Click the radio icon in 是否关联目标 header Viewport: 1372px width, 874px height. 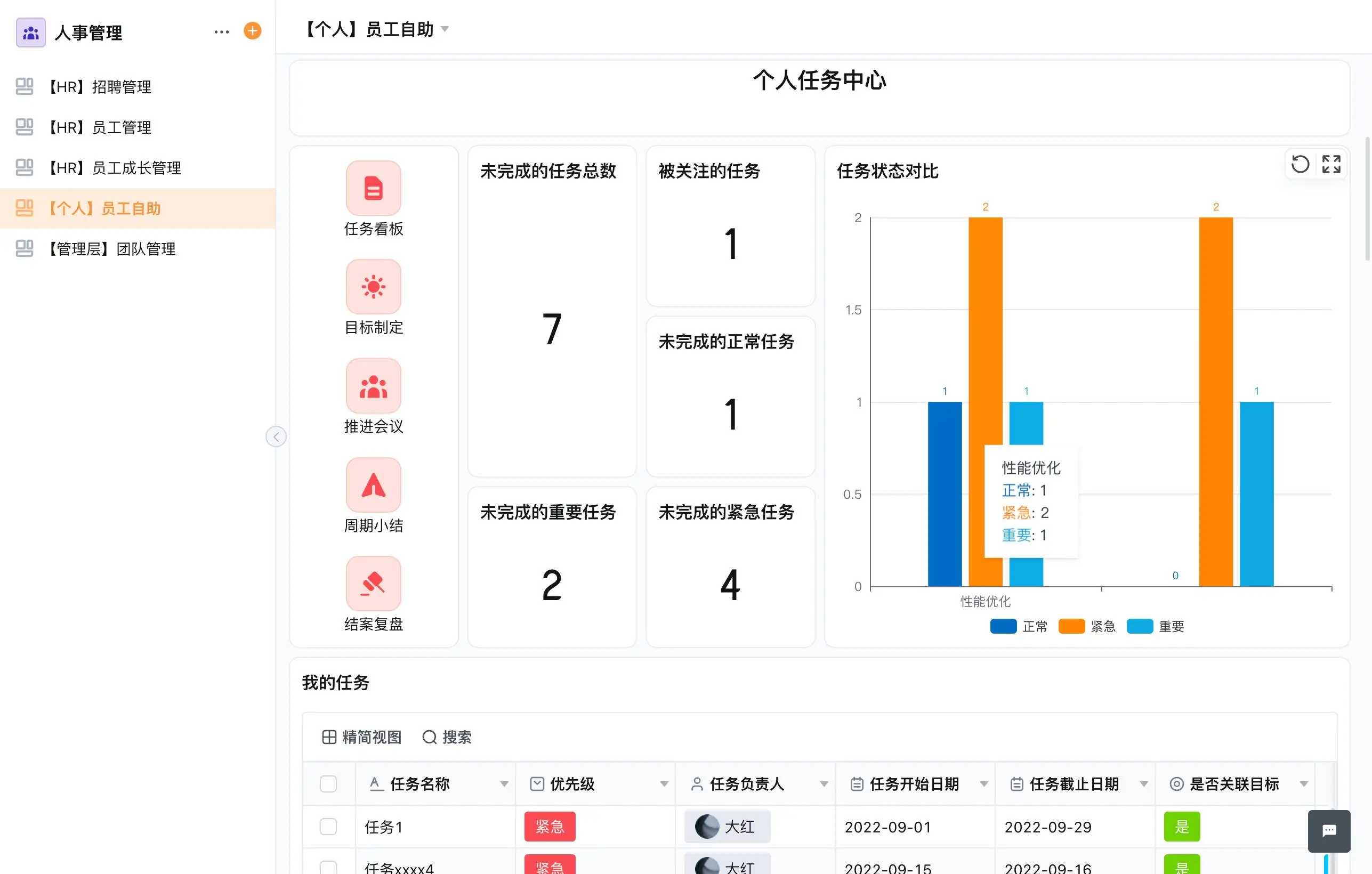[1176, 784]
